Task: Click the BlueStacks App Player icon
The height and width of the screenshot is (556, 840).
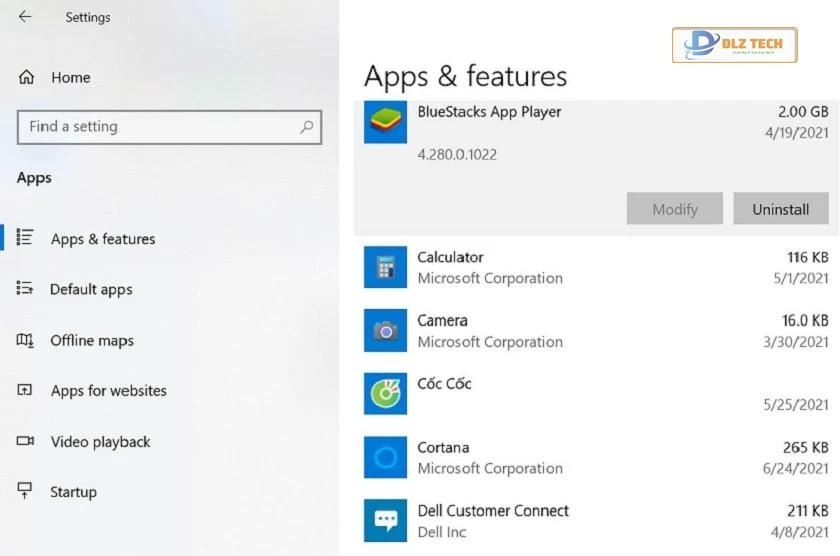Action: point(385,122)
